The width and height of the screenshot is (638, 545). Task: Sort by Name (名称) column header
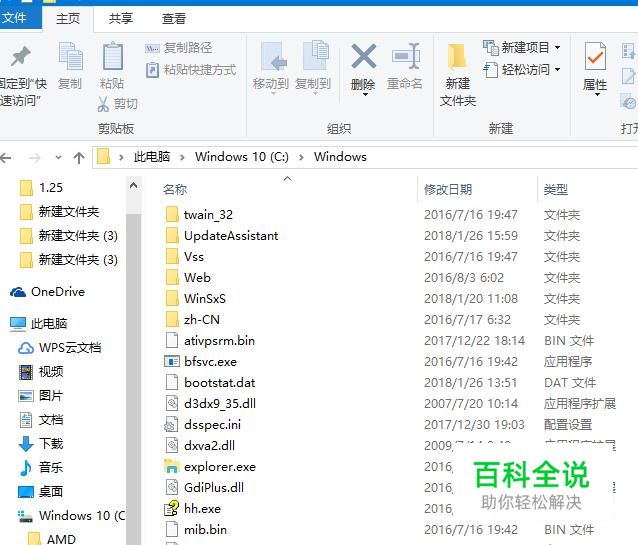pos(175,189)
